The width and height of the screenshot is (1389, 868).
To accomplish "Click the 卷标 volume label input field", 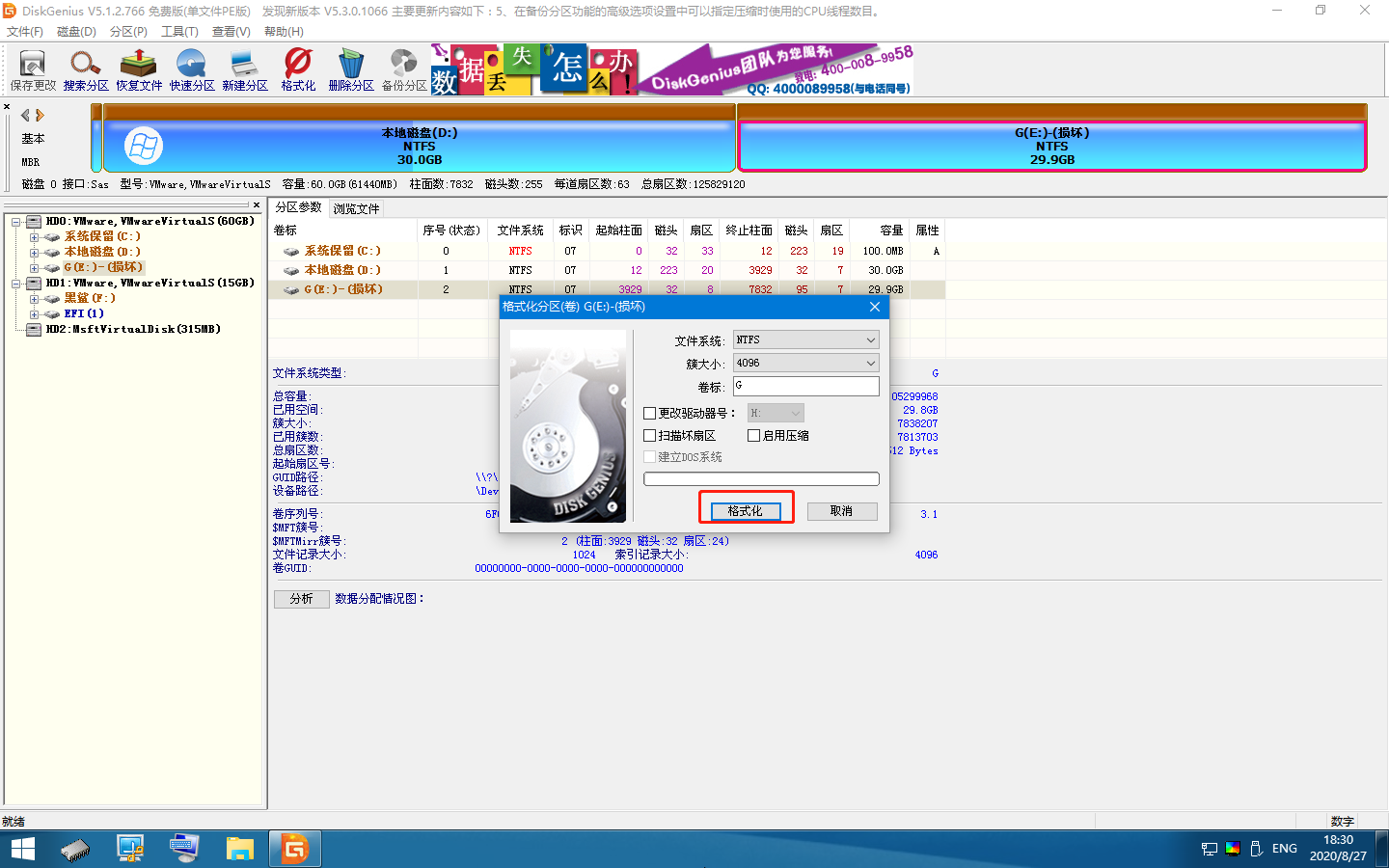I will tap(805, 386).
